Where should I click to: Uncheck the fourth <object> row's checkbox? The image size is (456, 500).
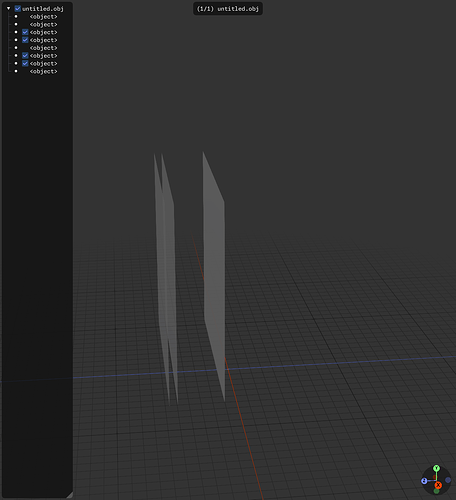(25, 40)
